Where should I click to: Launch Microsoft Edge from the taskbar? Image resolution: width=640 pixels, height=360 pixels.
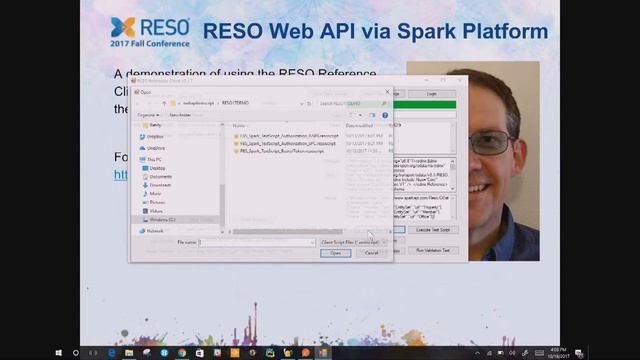(111, 353)
